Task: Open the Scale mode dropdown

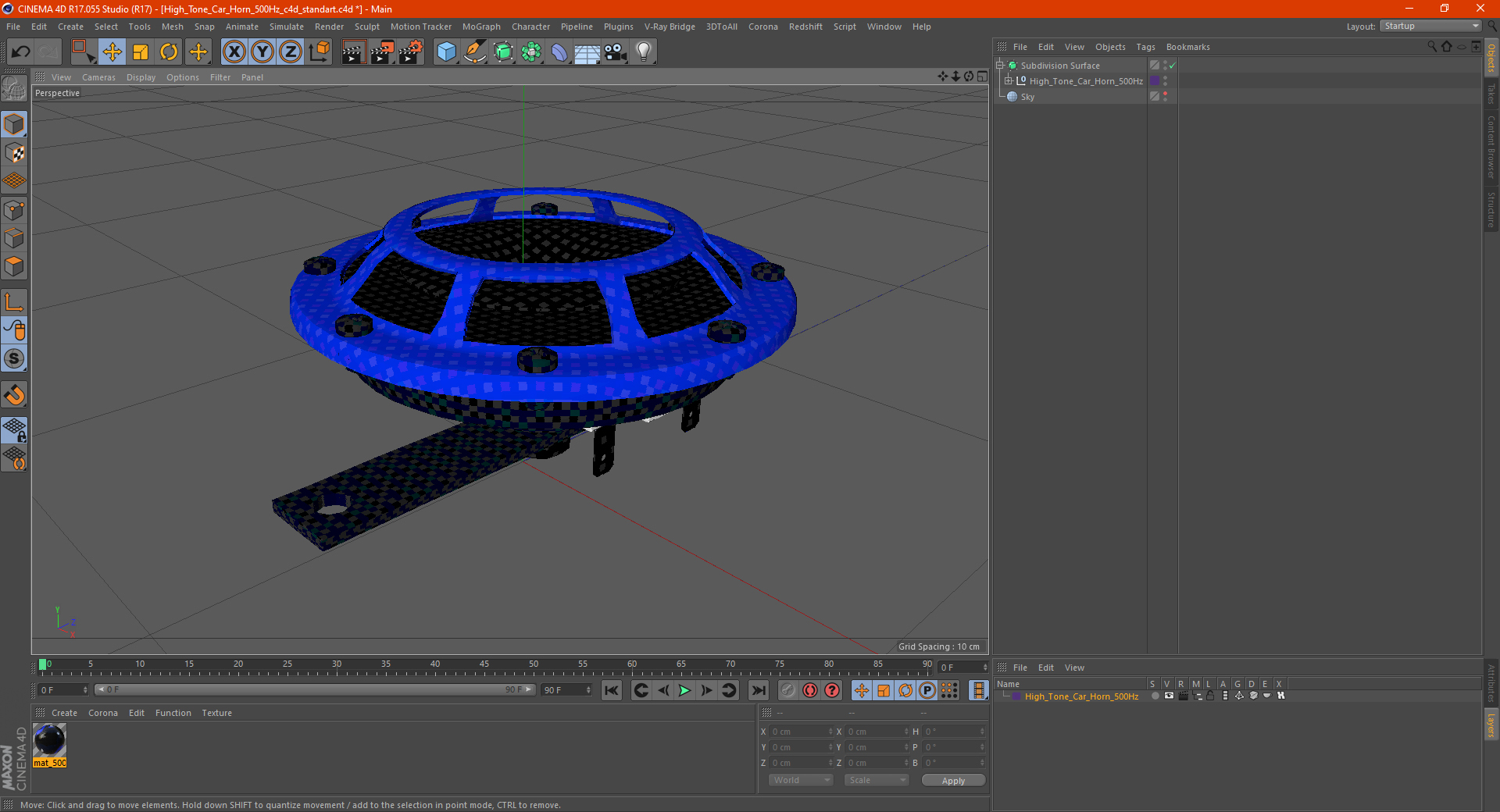Action: pos(876,780)
